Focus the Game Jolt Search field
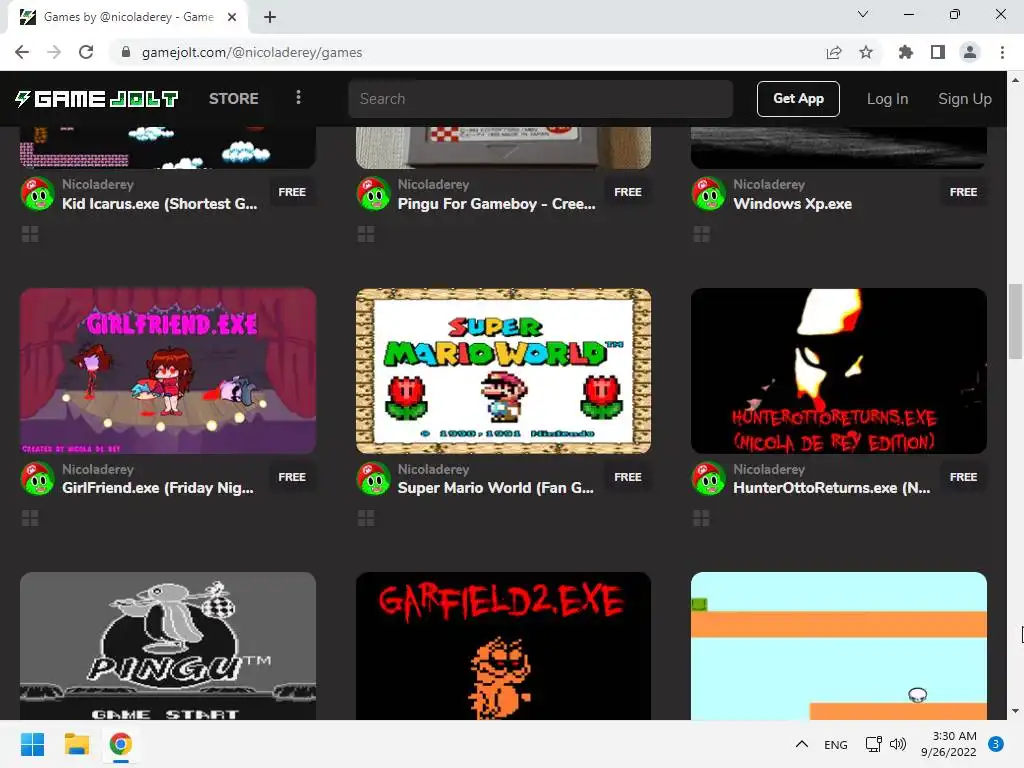Viewport: 1024px width, 768px height. tap(540, 99)
